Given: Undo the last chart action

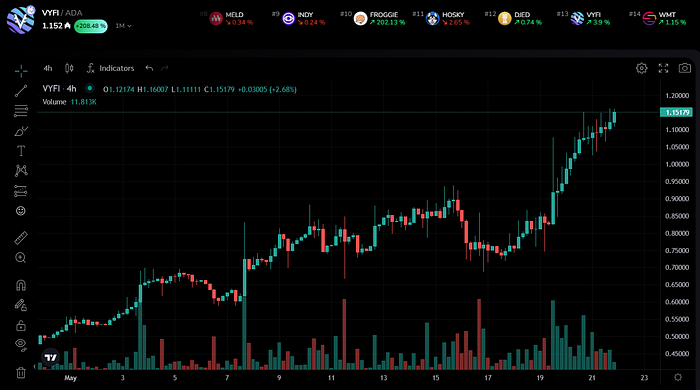Looking at the screenshot, I should (x=149, y=68).
